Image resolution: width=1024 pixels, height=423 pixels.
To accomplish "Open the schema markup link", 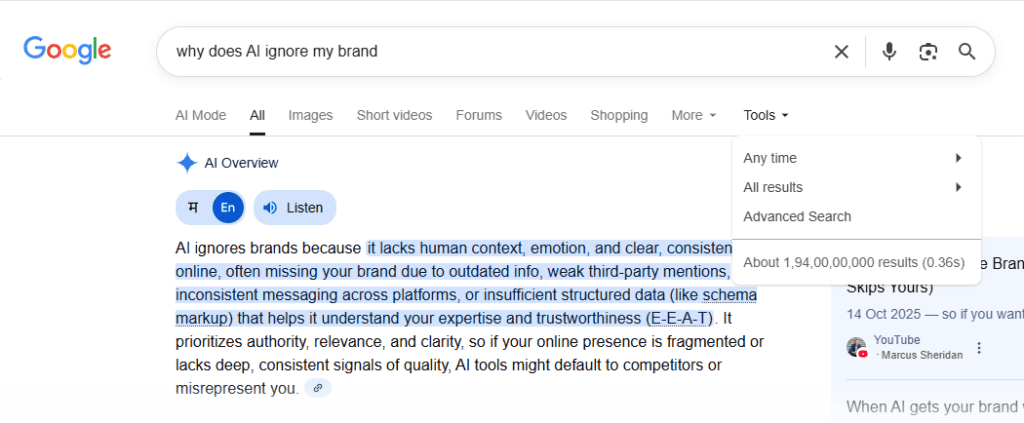I will point(729,295).
